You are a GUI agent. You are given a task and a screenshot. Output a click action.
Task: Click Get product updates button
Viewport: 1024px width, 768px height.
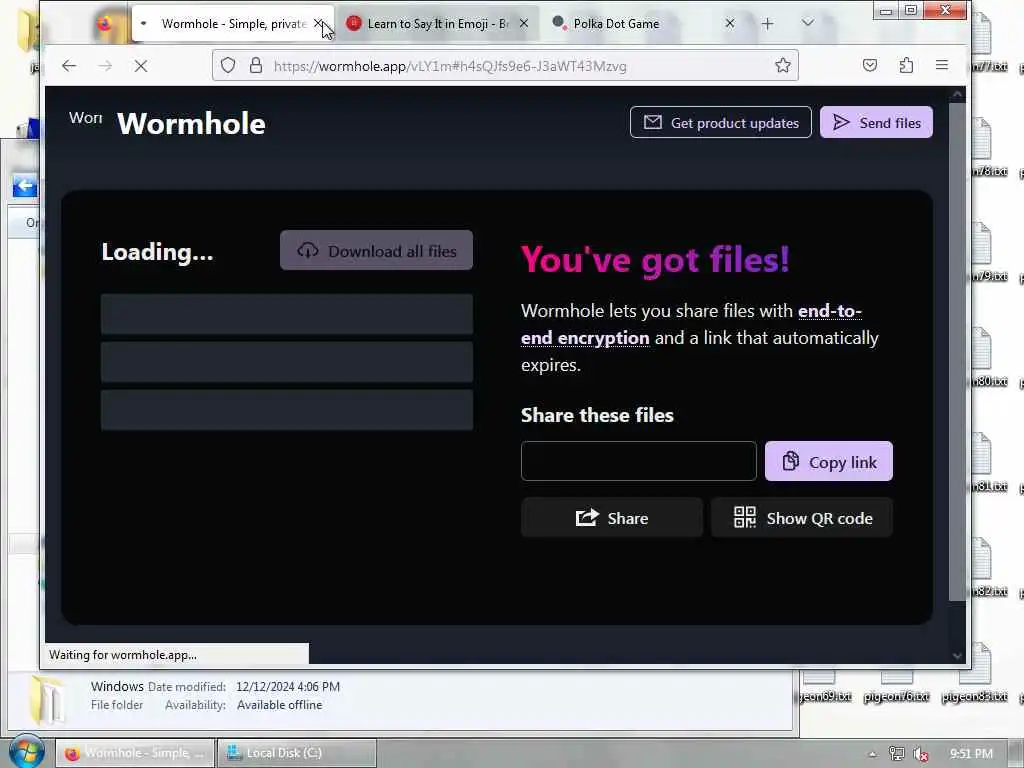[x=720, y=122]
